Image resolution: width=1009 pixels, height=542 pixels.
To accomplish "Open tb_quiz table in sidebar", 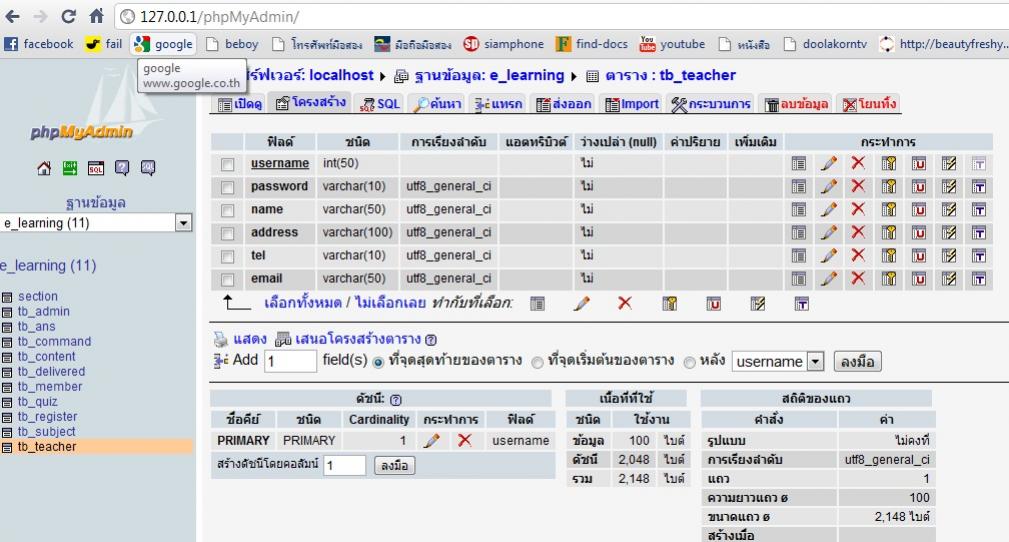I will coord(37,402).
